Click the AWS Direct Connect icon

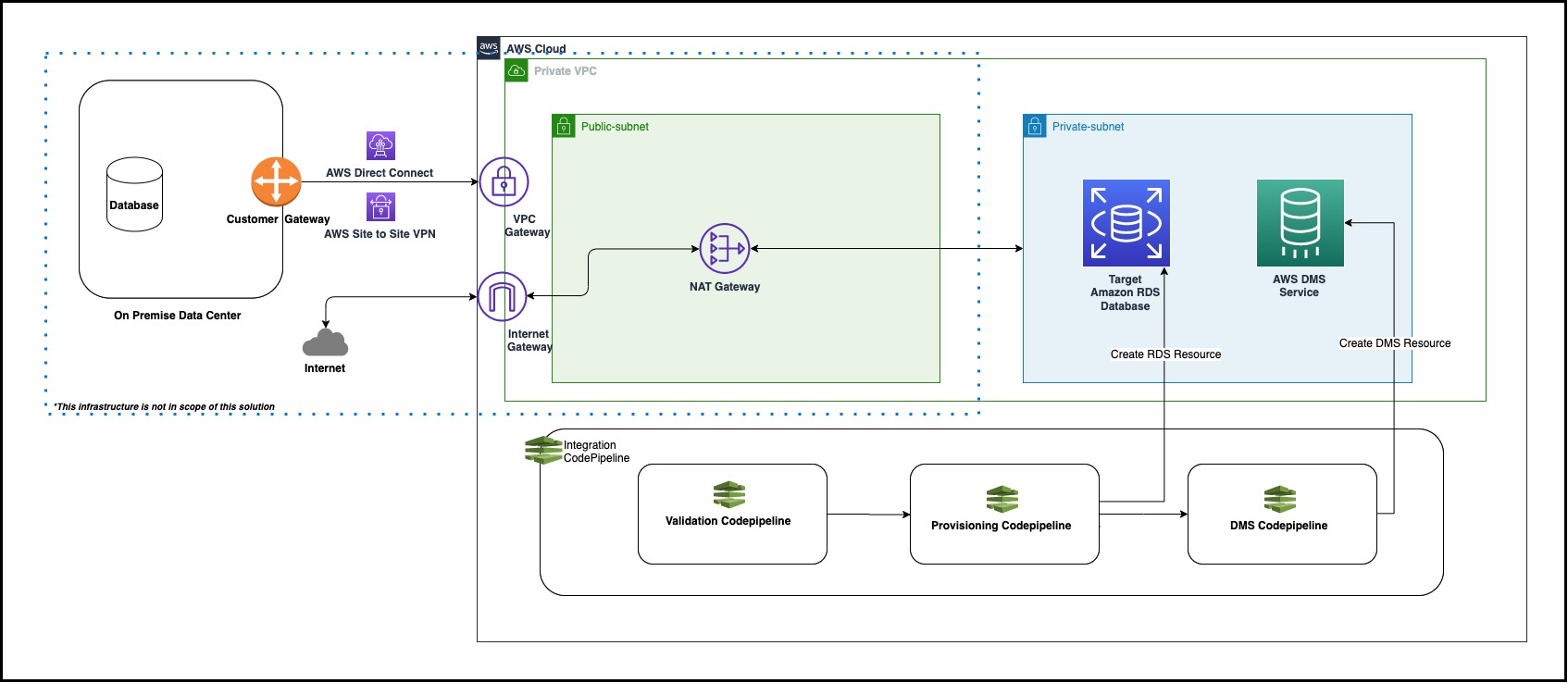tap(380, 145)
